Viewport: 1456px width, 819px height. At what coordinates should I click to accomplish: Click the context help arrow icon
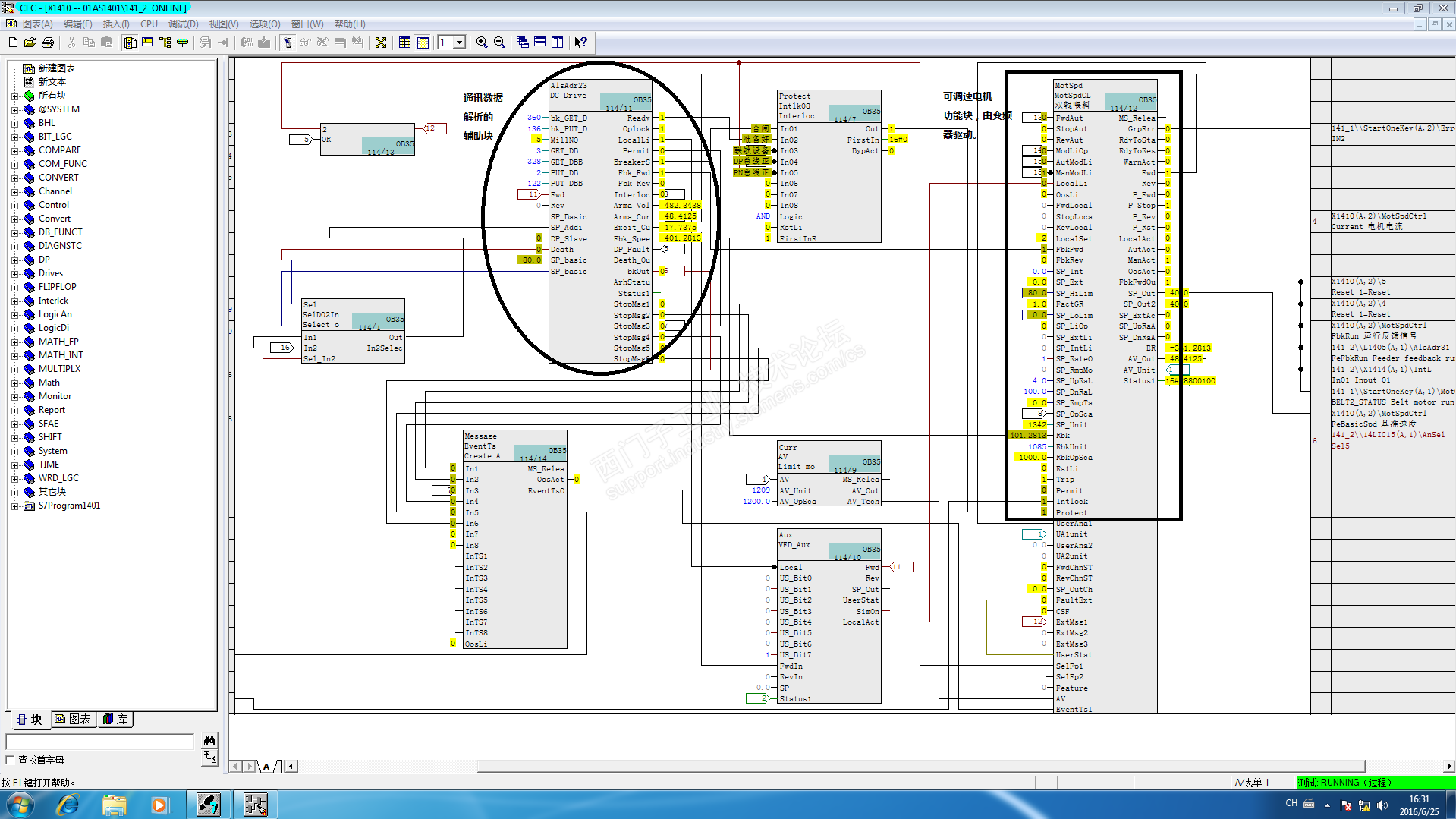[x=580, y=43]
